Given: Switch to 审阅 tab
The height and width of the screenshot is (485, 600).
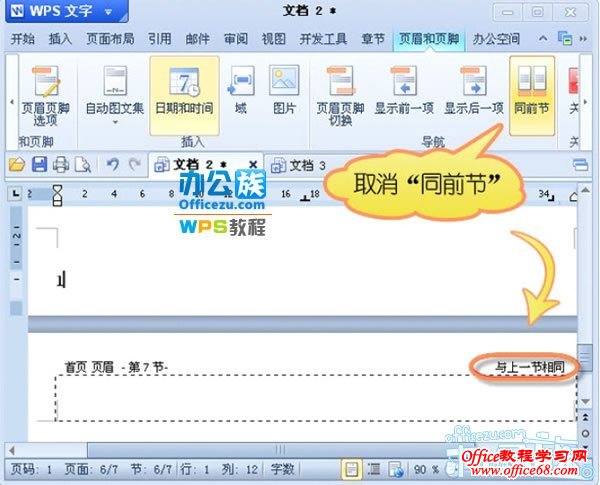Looking at the screenshot, I should pos(236,39).
